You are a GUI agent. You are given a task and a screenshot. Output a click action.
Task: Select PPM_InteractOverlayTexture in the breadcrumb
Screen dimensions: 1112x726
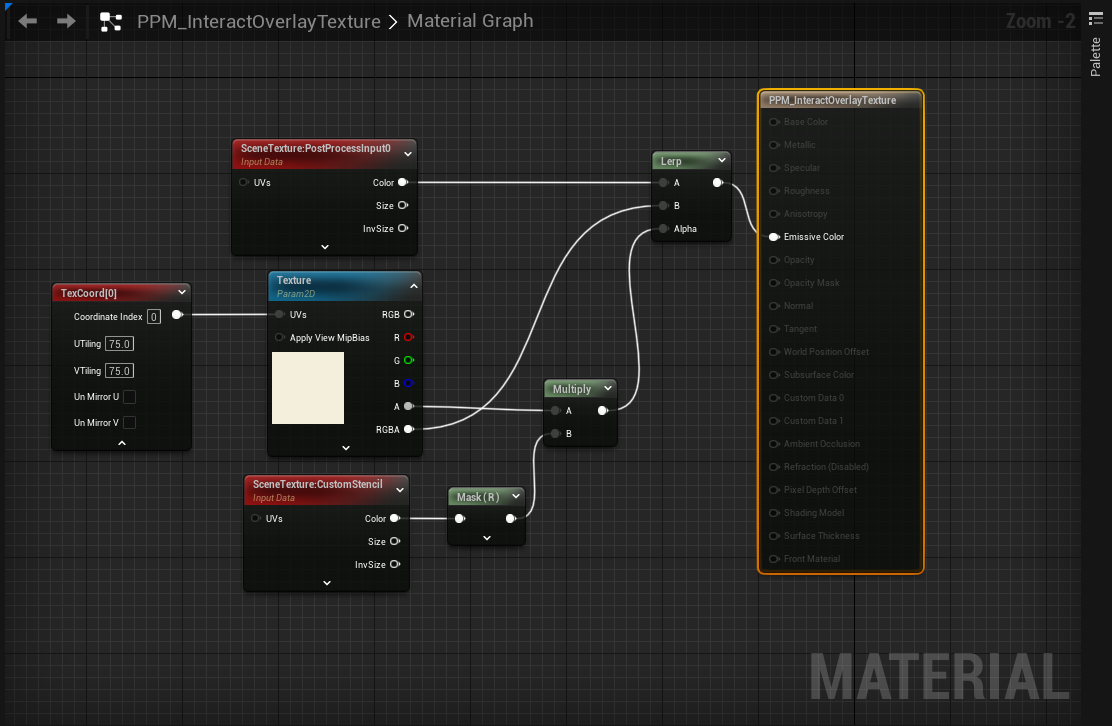(259, 22)
